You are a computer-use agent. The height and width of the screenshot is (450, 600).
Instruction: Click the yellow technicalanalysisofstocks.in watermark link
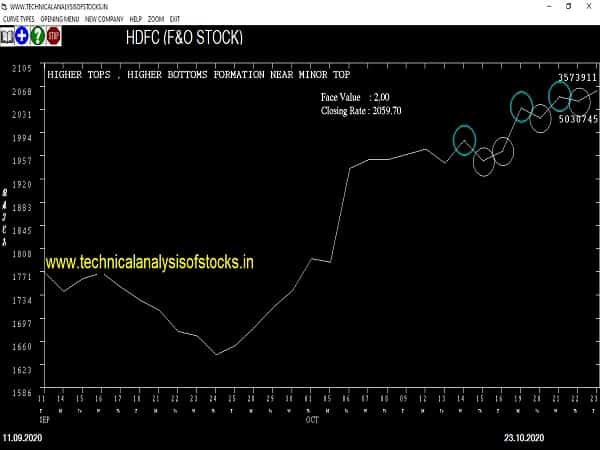click(x=150, y=262)
